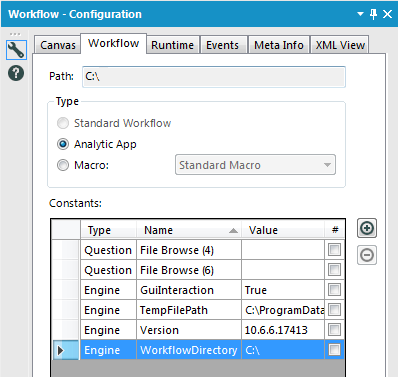The width and height of the screenshot is (398, 377).
Task: Show the XML View tab
Action: pos(340,45)
